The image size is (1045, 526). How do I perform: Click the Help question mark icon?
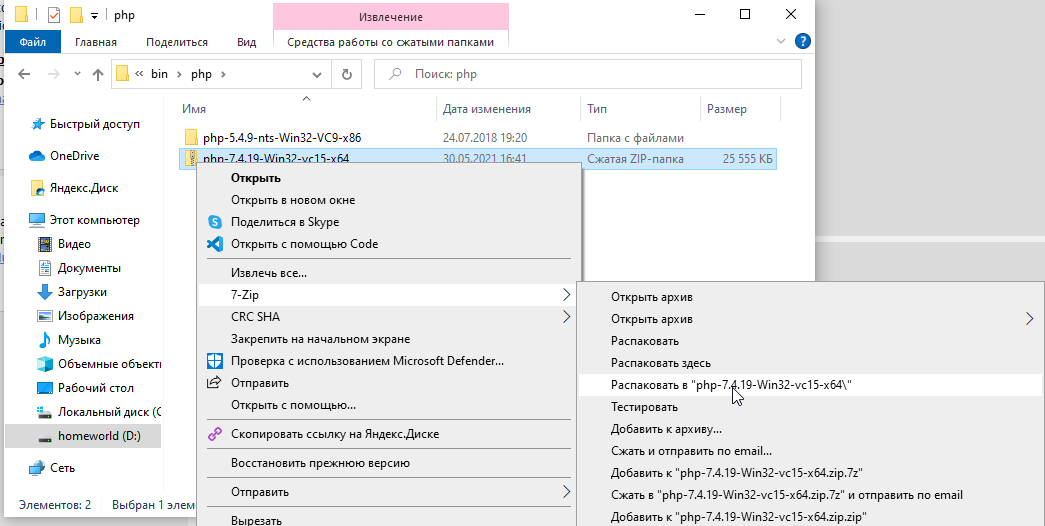click(802, 41)
